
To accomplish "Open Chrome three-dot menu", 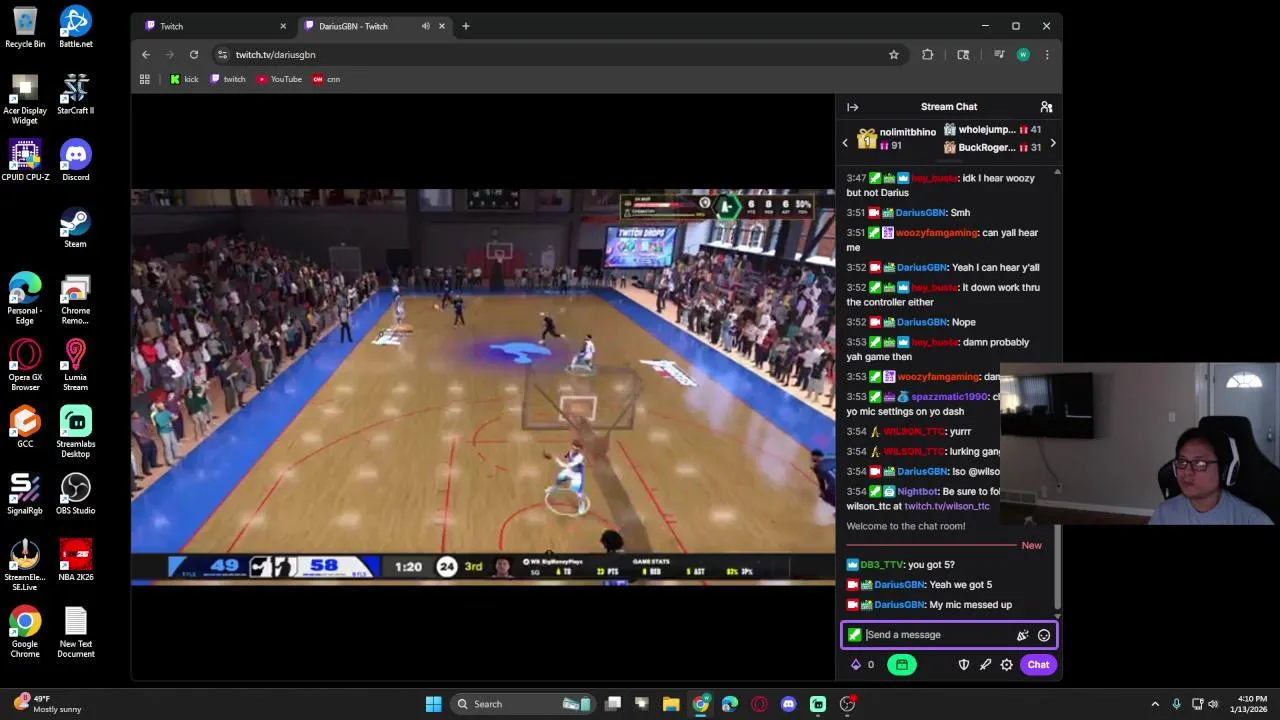I will click(1047, 55).
